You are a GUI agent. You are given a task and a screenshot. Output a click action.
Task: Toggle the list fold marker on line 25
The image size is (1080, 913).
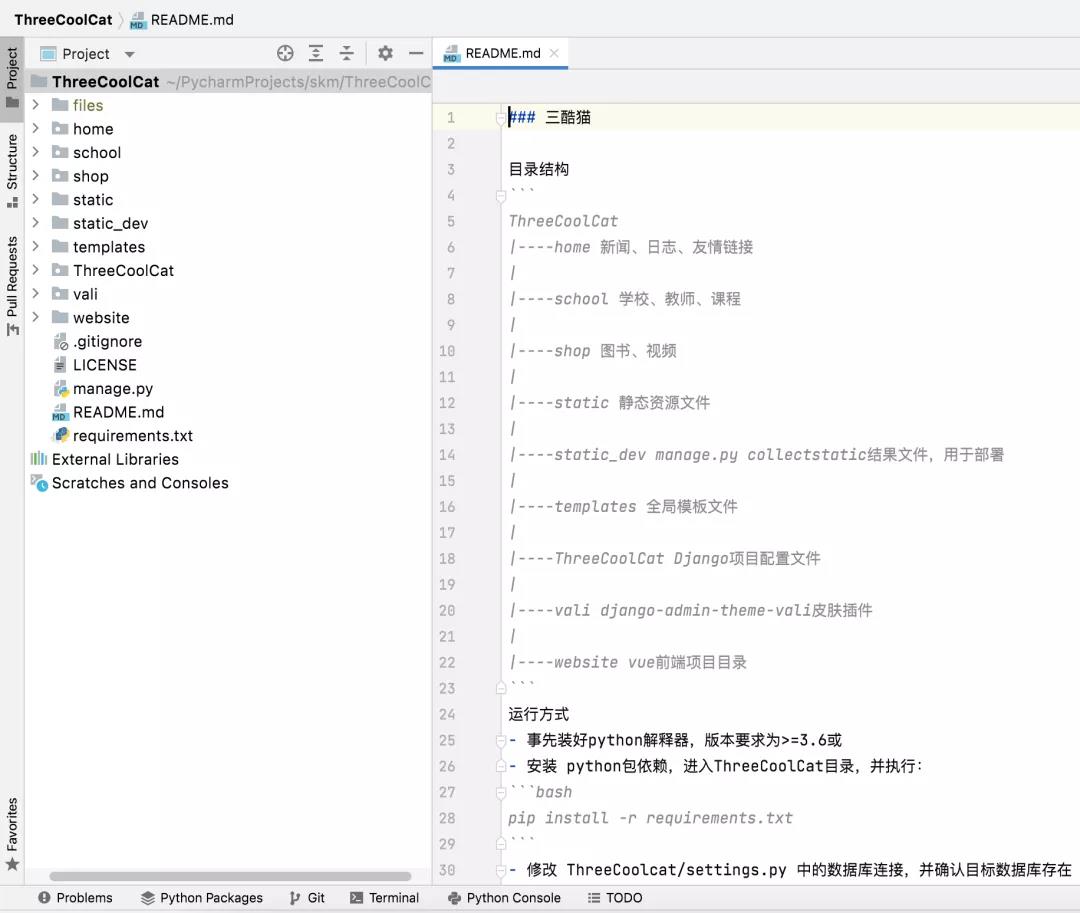pyautogui.click(x=501, y=741)
